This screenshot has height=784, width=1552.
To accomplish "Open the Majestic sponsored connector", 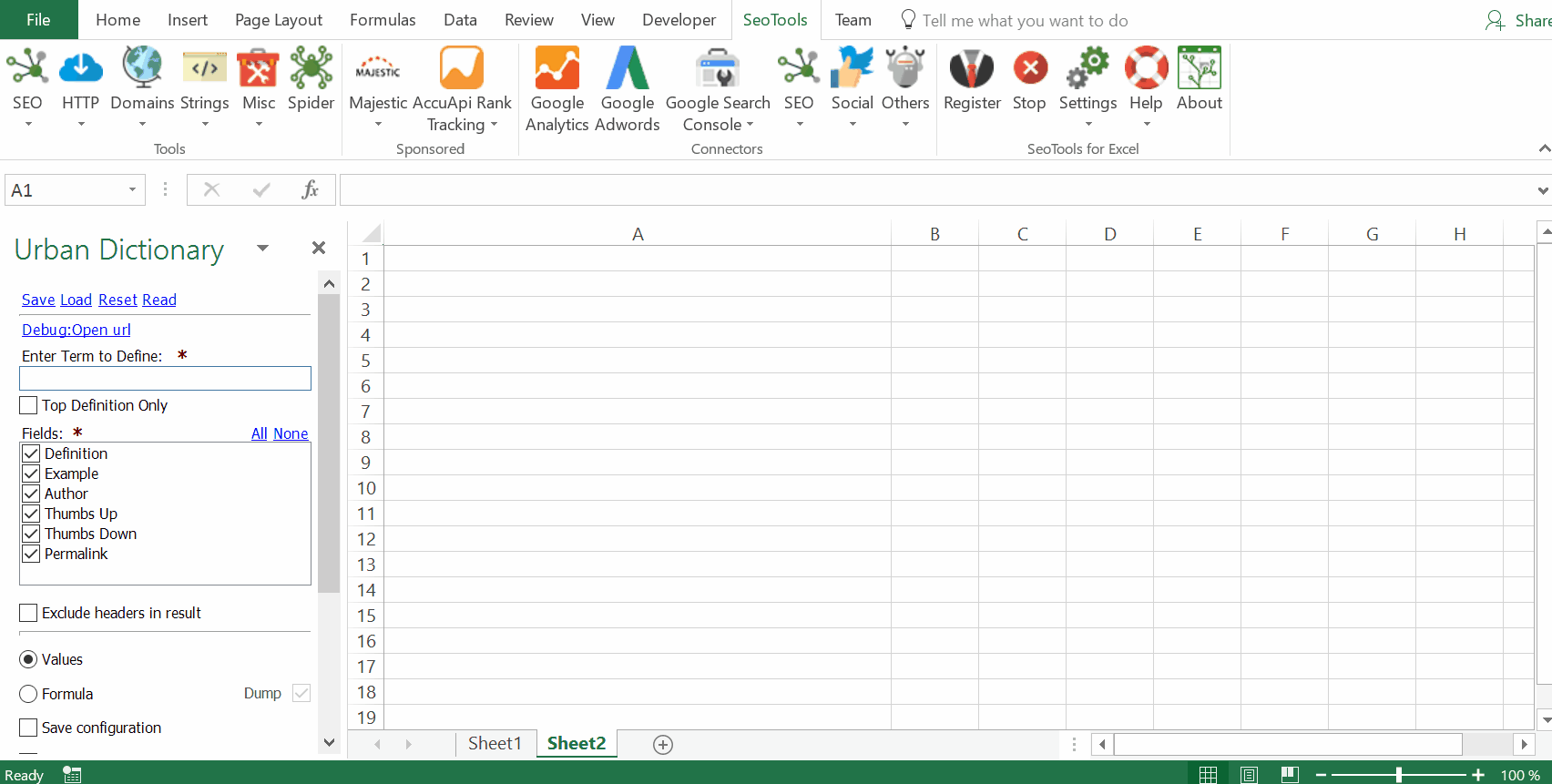I will pos(378,68).
